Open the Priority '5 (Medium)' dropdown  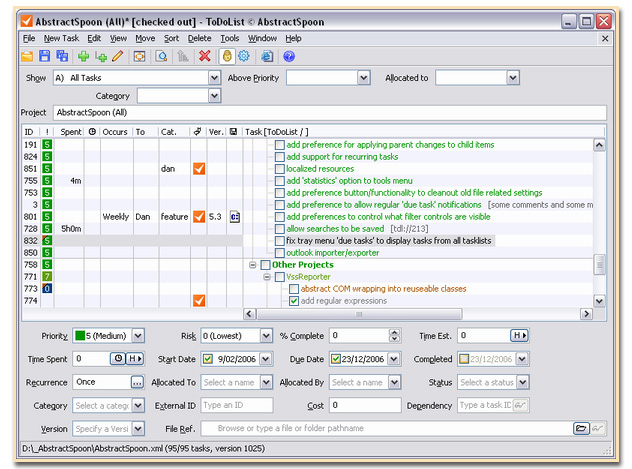[x=138, y=336]
